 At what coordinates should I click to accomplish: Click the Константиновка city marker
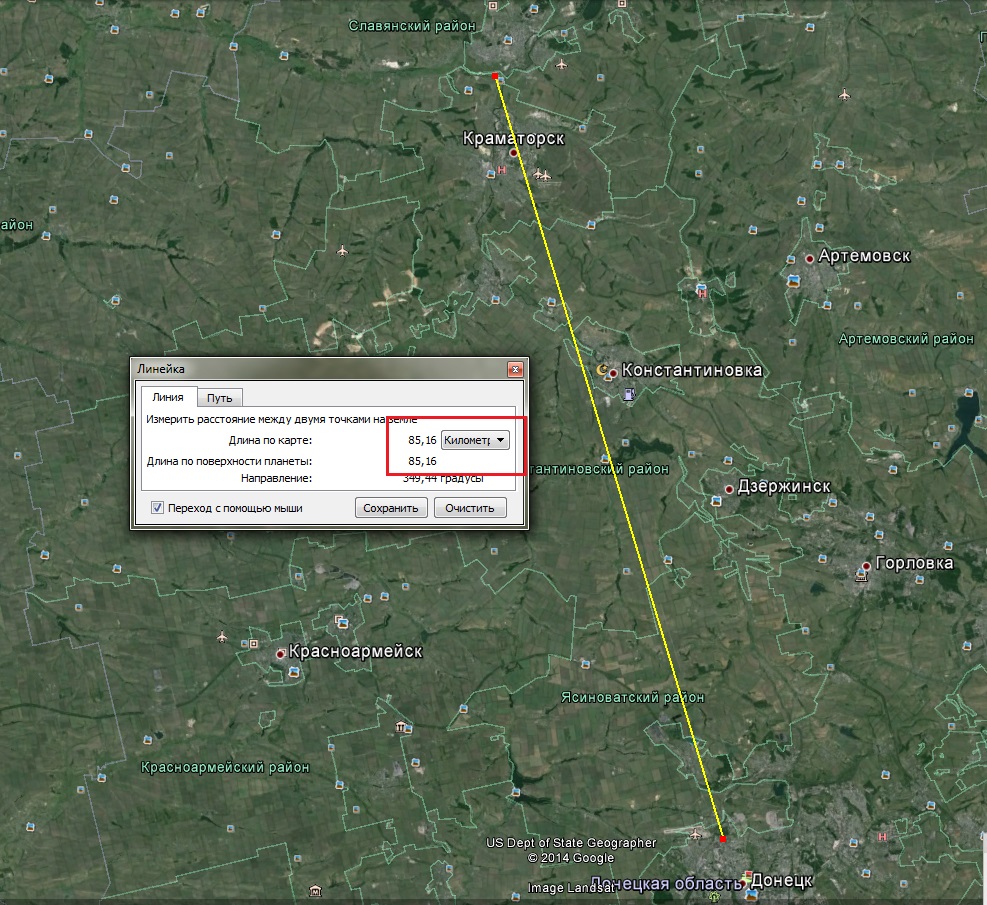(613, 373)
